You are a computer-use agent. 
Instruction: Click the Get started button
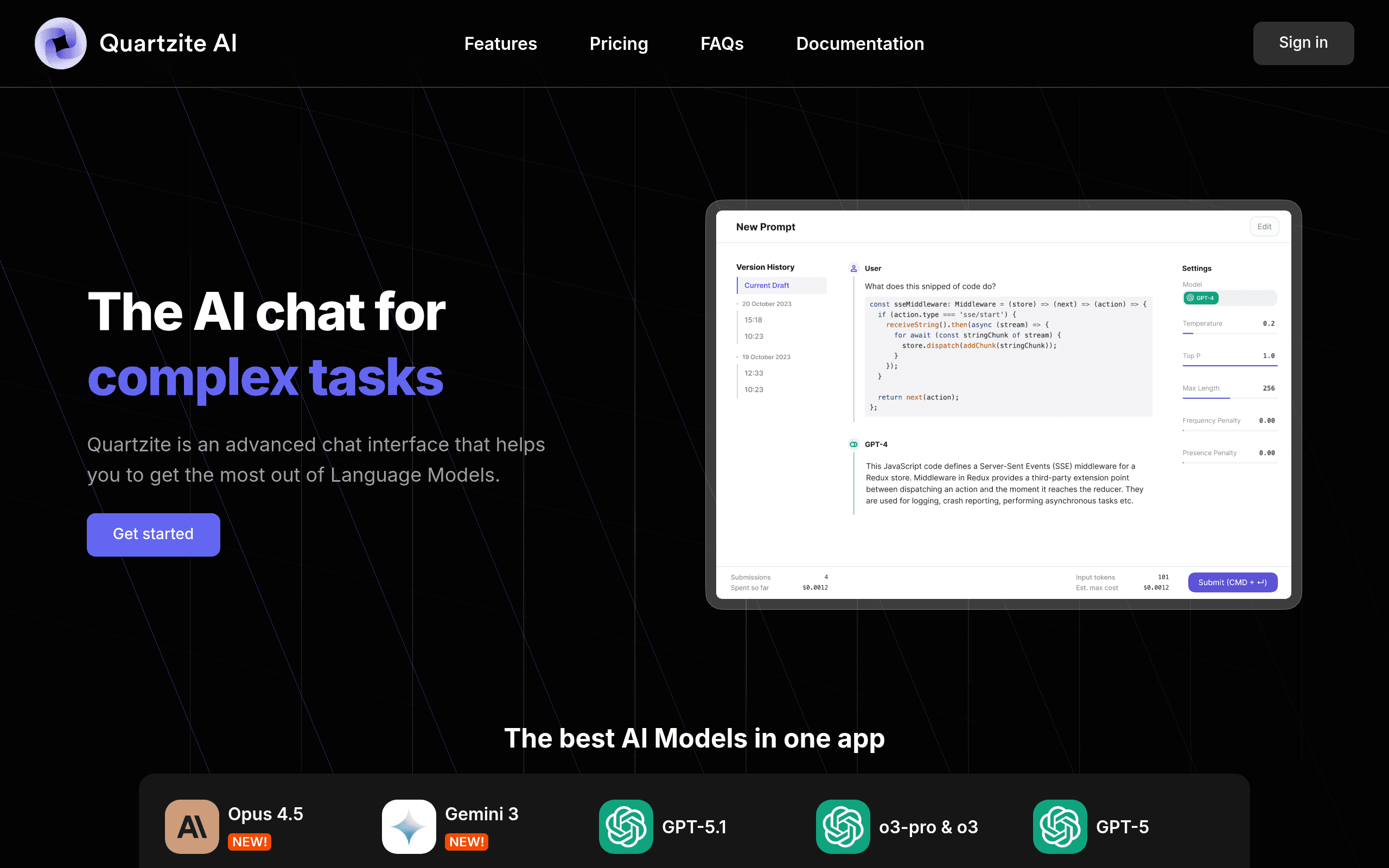click(x=153, y=534)
